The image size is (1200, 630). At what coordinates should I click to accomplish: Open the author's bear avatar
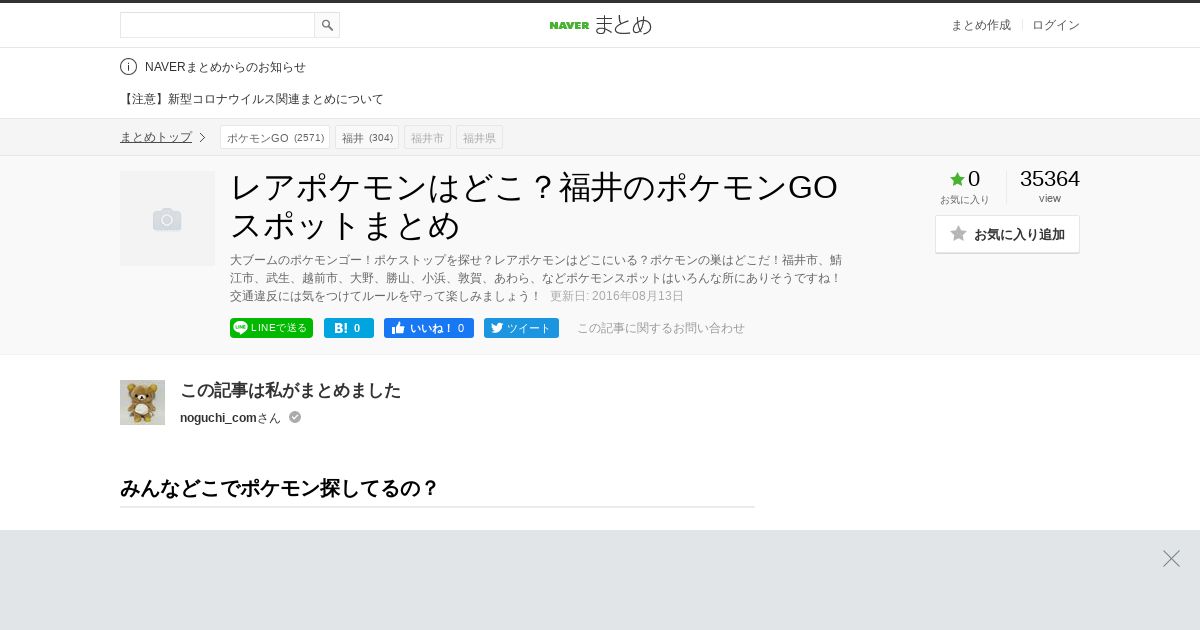click(142, 402)
